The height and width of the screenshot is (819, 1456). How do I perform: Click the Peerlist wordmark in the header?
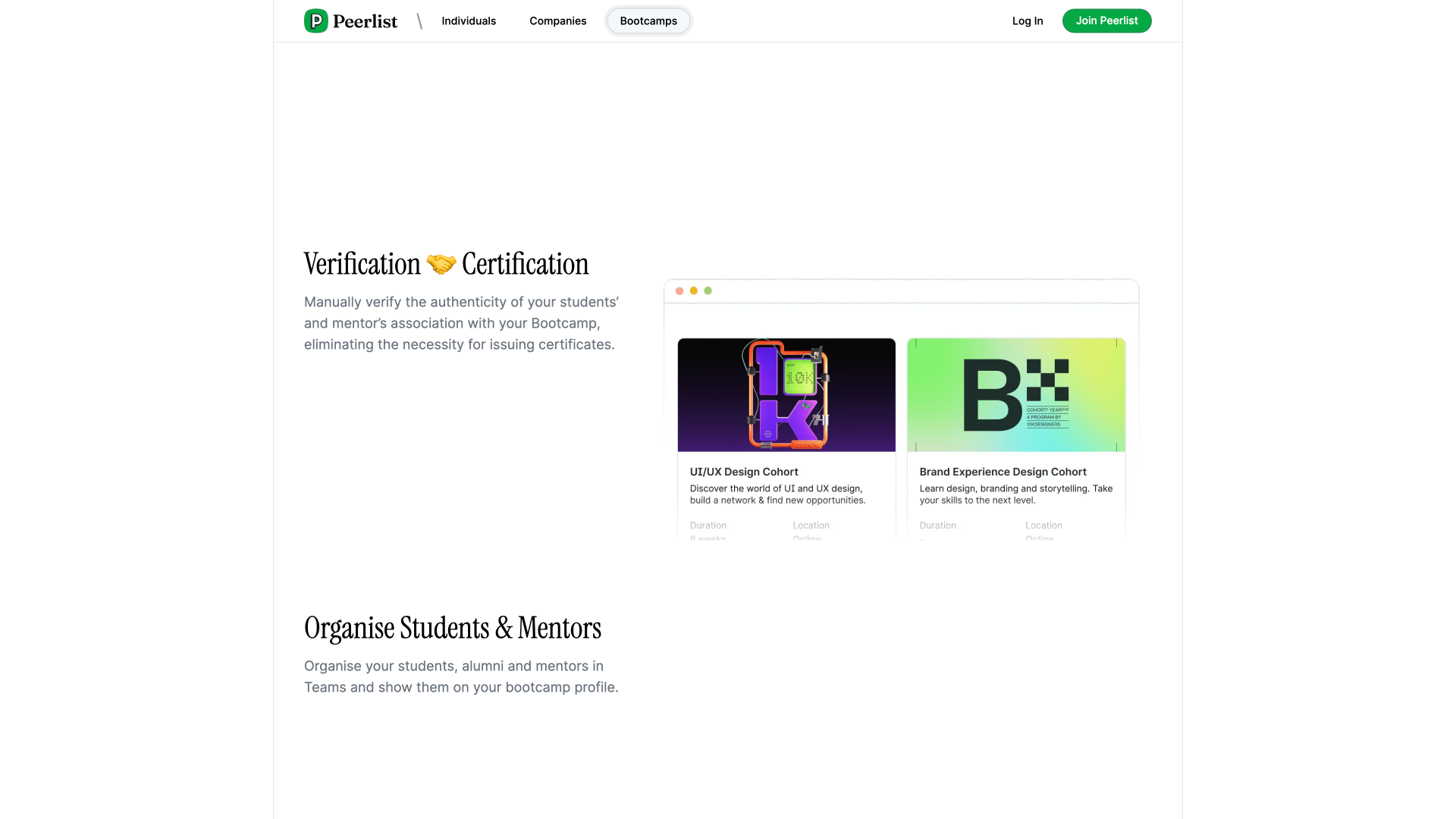pyautogui.click(x=365, y=21)
